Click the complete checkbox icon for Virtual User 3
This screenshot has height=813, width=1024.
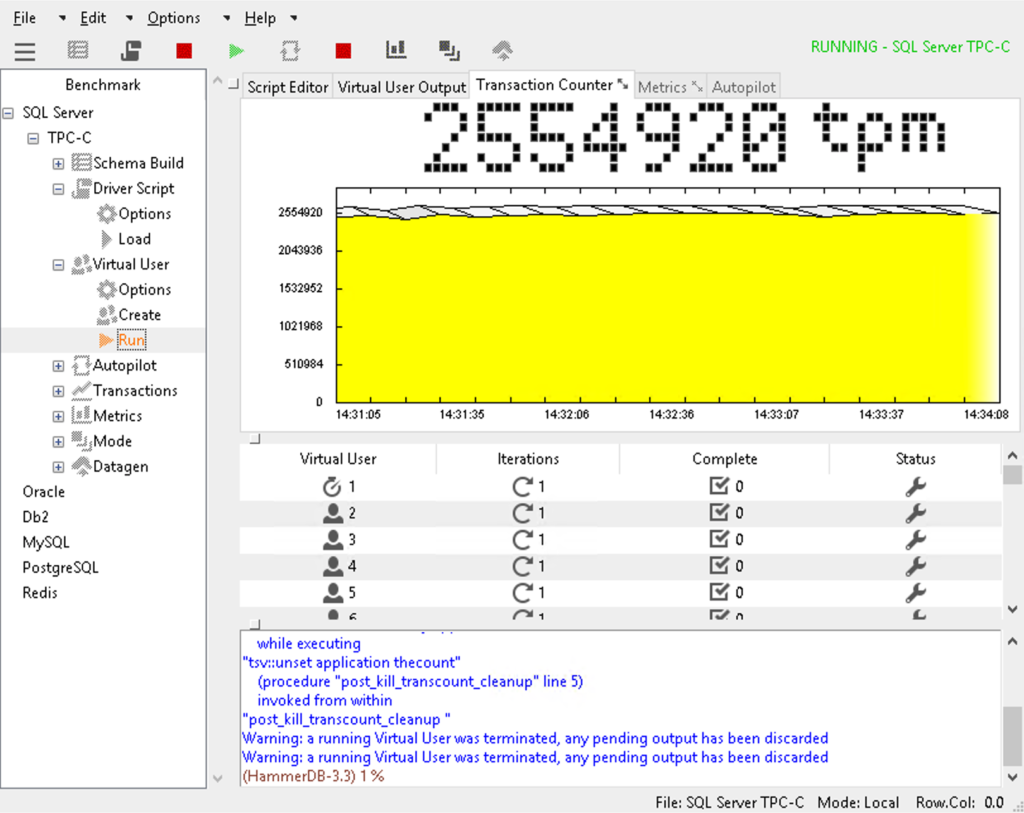click(x=719, y=539)
